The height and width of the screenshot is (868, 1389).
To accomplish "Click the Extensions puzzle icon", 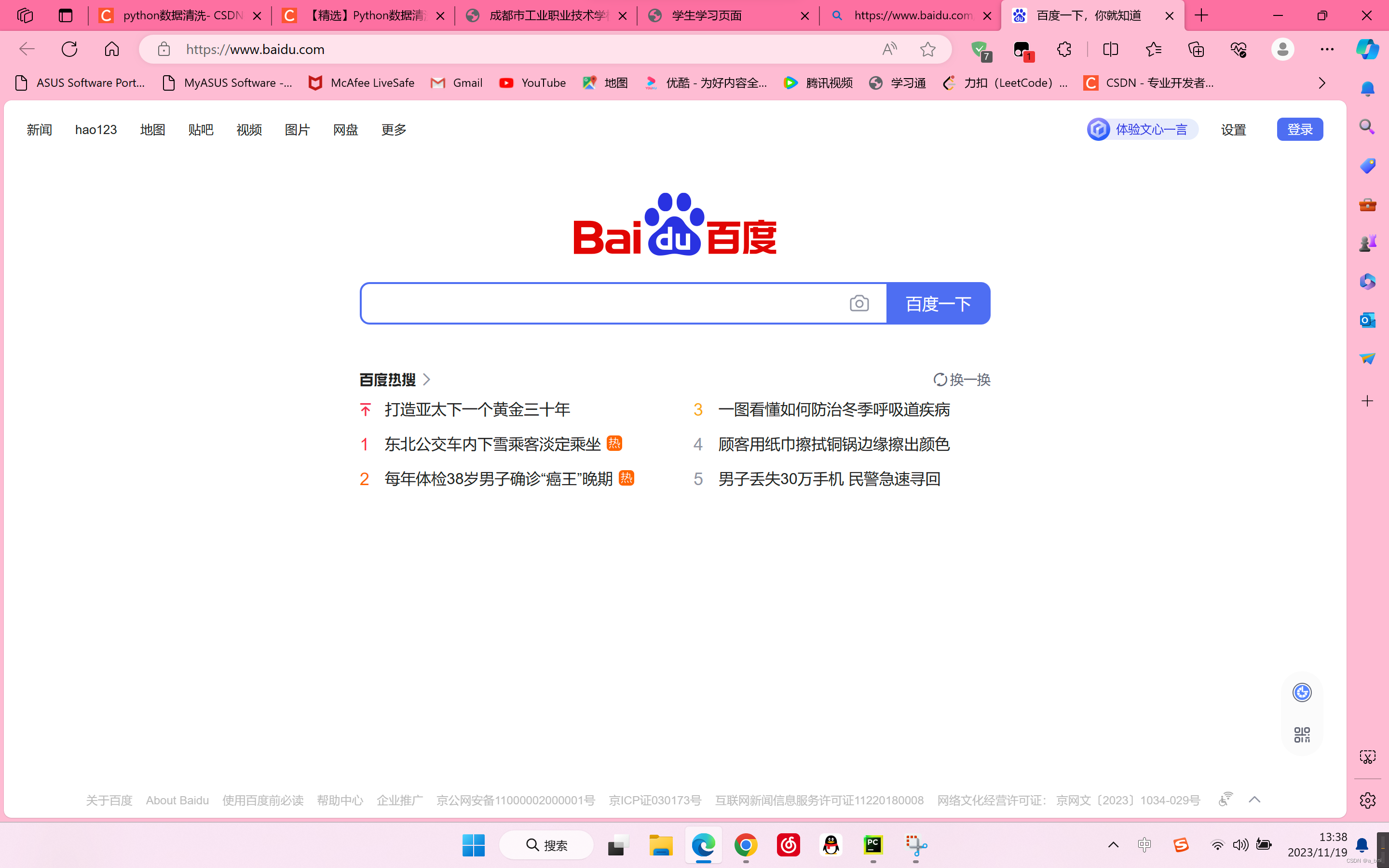I will [1064, 49].
